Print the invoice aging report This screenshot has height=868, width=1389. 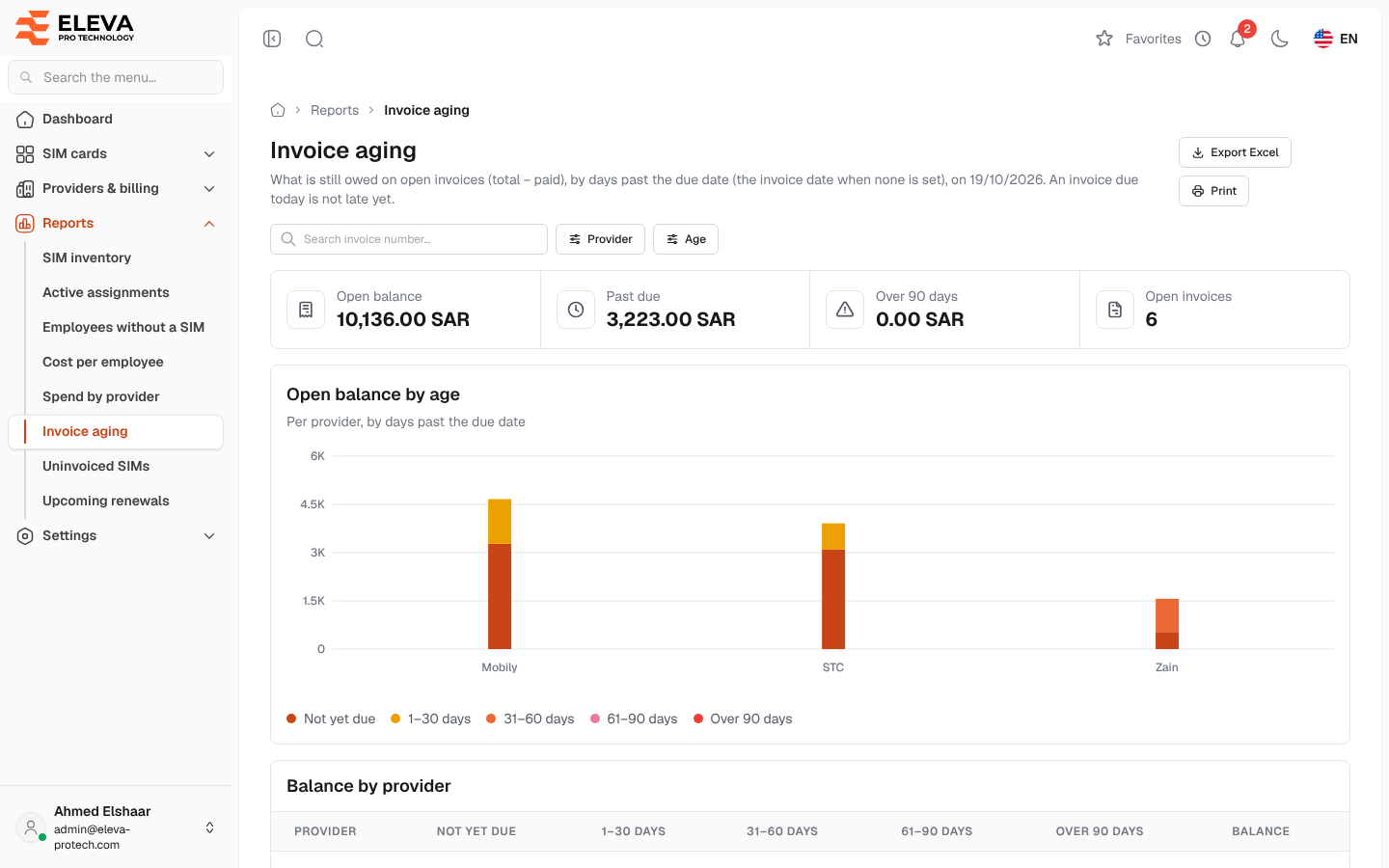[x=1213, y=191]
